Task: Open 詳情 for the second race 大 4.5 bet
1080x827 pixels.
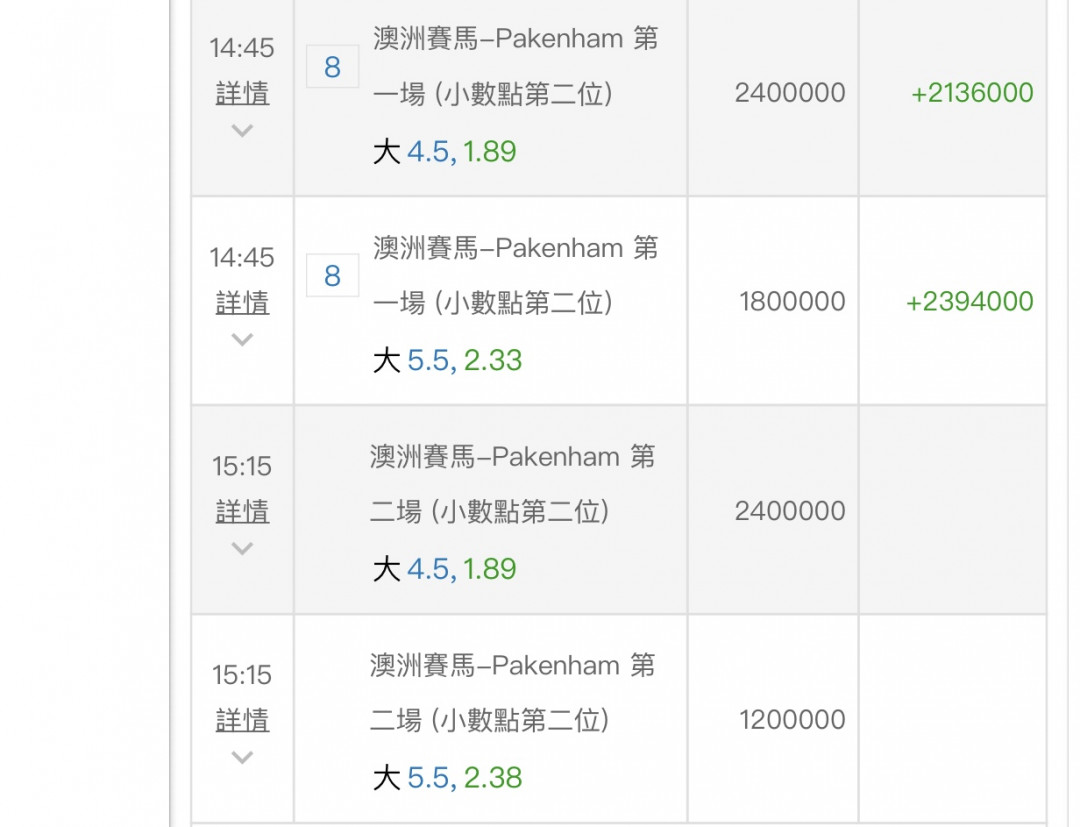Action: 242,512
